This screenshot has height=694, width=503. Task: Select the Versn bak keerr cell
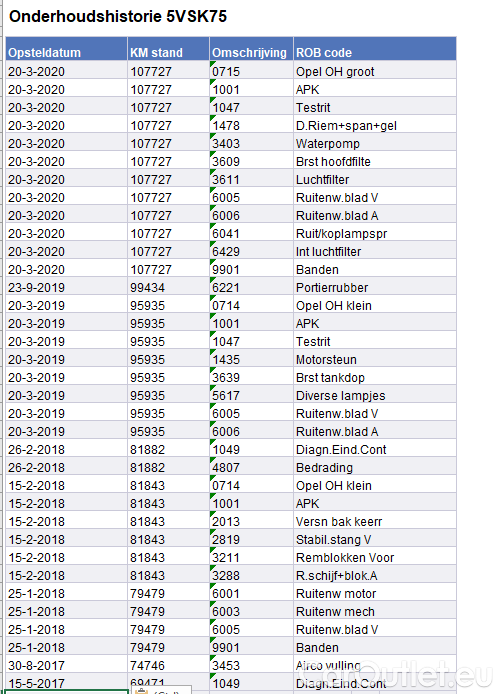point(375,521)
